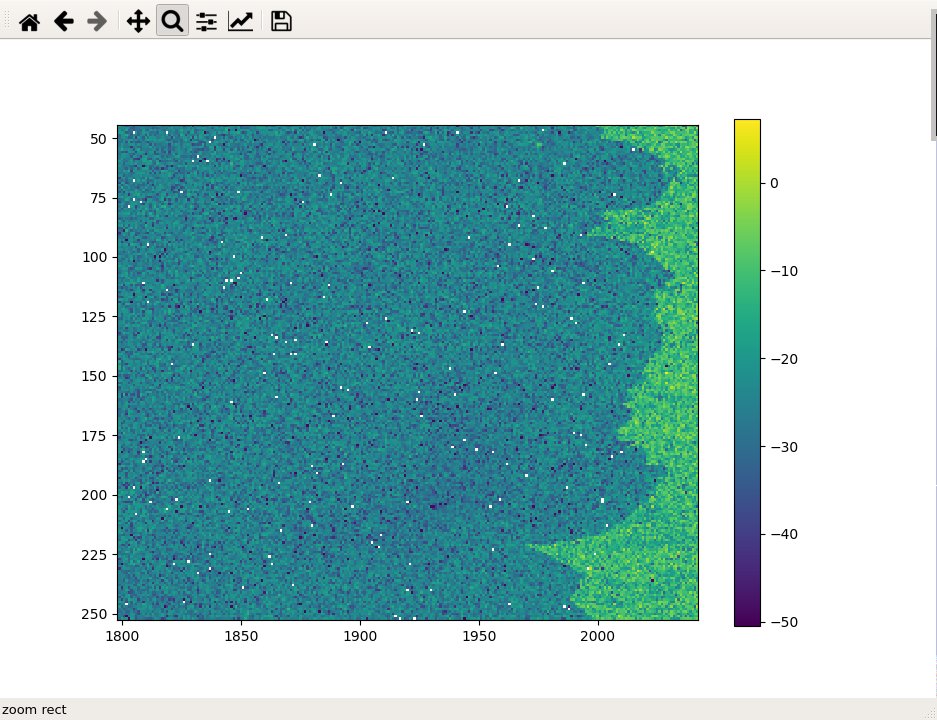Select the Pan axes tool

point(138,22)
